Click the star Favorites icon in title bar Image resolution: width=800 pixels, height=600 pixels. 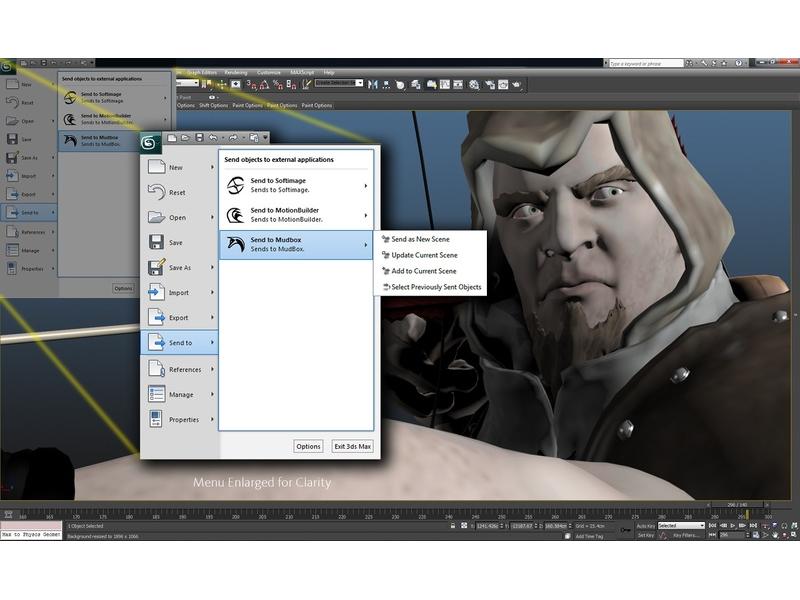(x=724, y=63)
